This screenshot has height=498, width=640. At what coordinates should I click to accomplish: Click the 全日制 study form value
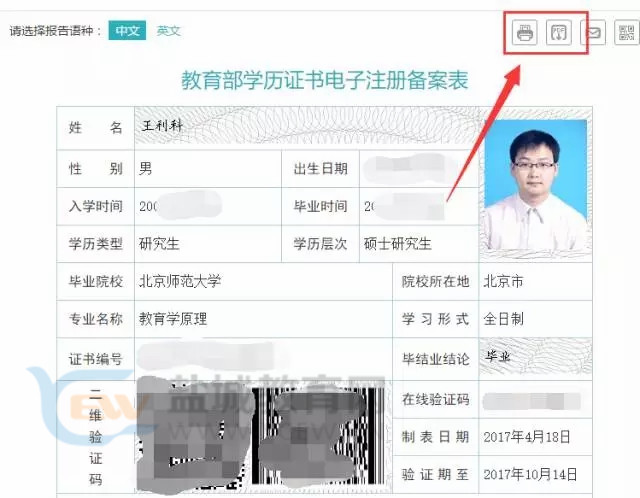(x=504, y=319)
